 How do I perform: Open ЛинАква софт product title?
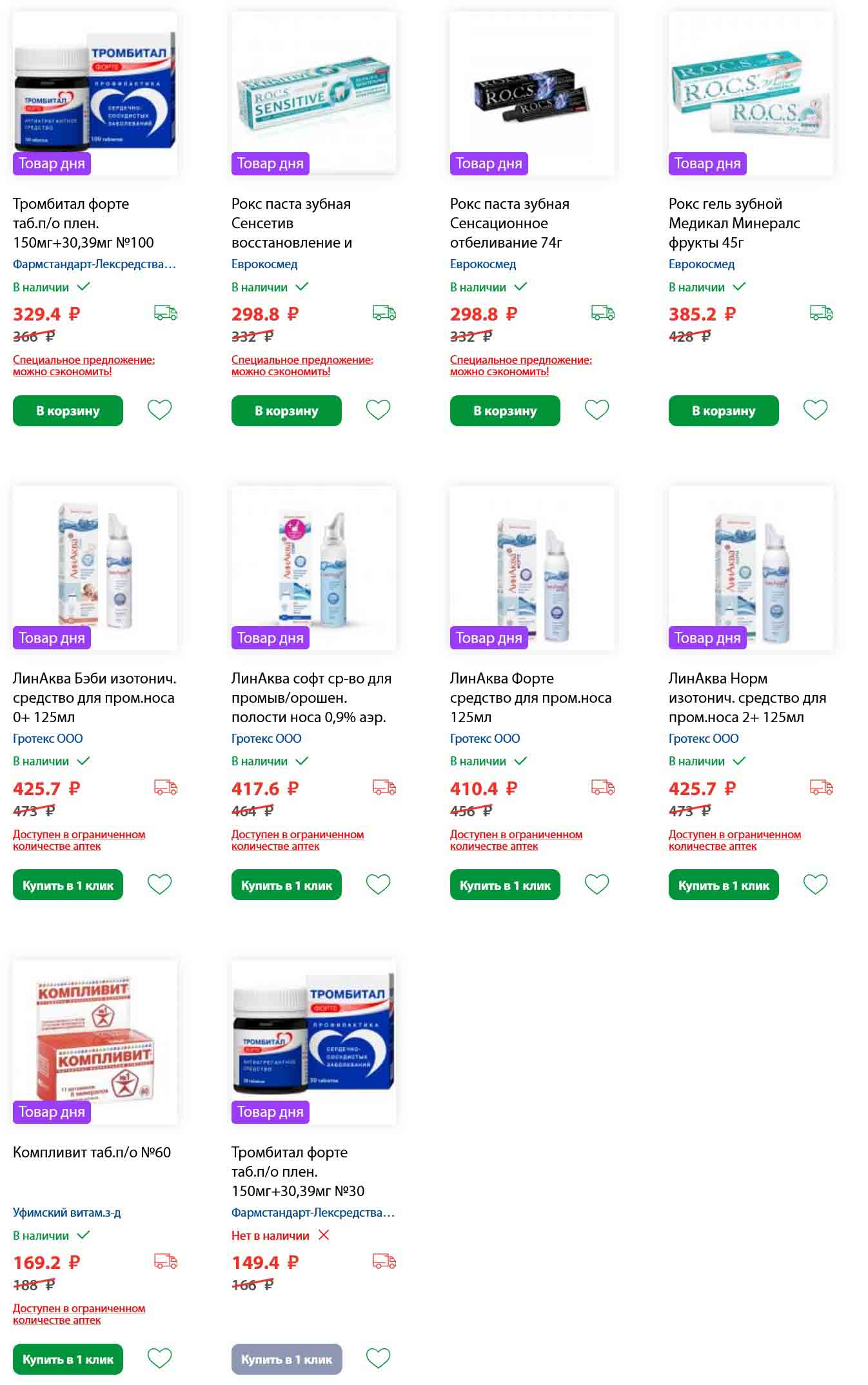(x=311, y=697)
